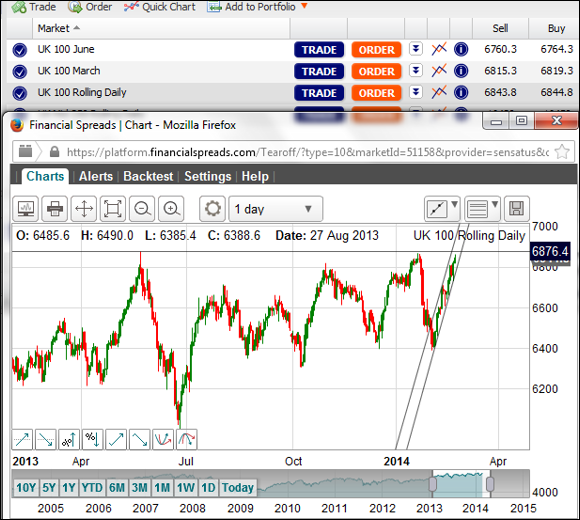
Task: Click TRADE for UK 100 Rolling Daily
Action: pos(319,93)
